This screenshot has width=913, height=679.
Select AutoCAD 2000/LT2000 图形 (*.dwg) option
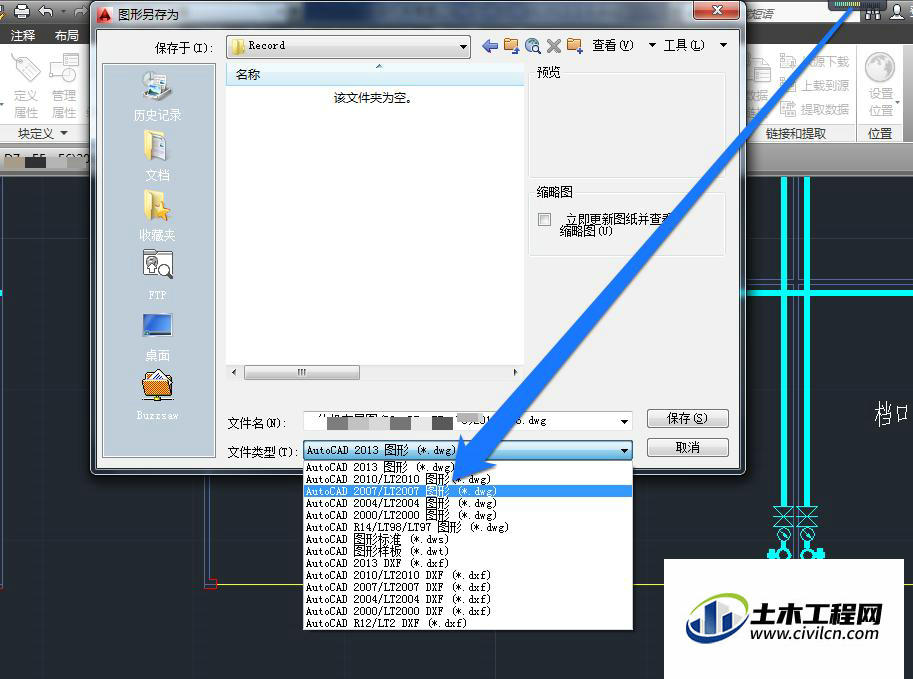[x=468, y=515]
